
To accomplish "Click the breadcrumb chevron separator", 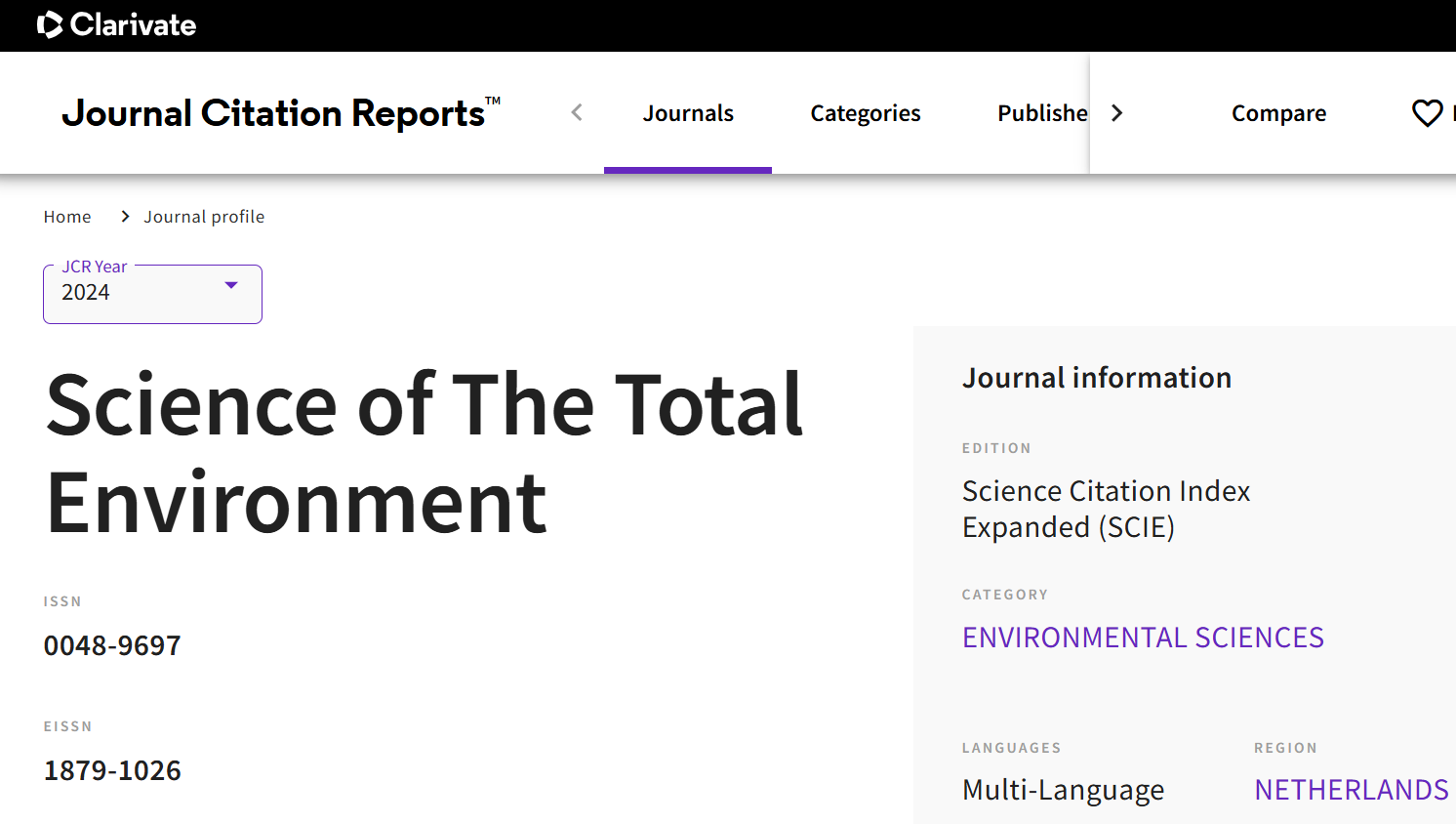I will (x=125, y=217).
